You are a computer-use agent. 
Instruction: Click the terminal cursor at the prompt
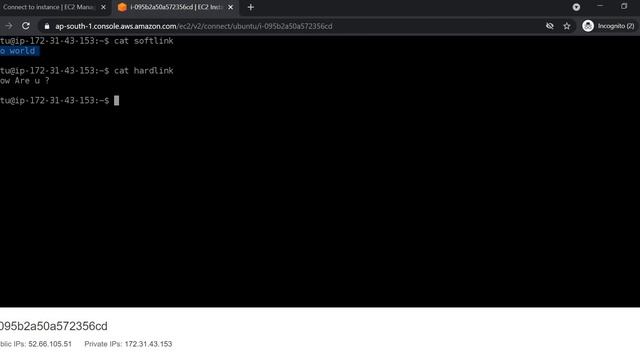(116, 100)
